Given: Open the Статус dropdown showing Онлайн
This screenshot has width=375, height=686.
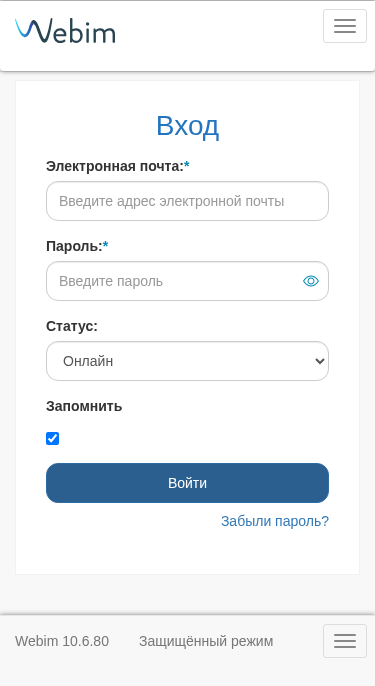Looking at the screenshot, I should [x=187, y=361].
